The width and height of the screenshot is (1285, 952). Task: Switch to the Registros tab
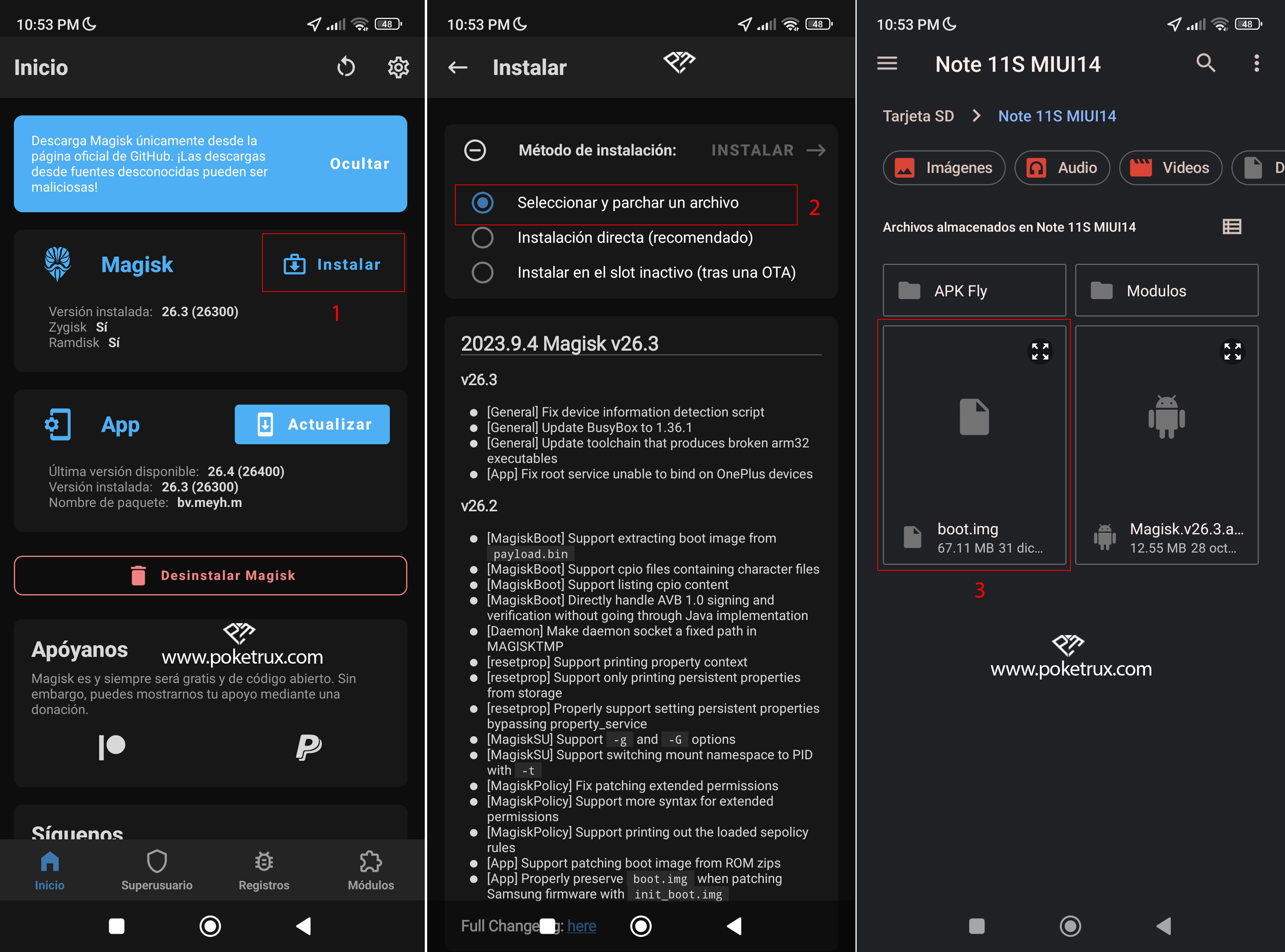pyautogui.click(x=264, y=870)
